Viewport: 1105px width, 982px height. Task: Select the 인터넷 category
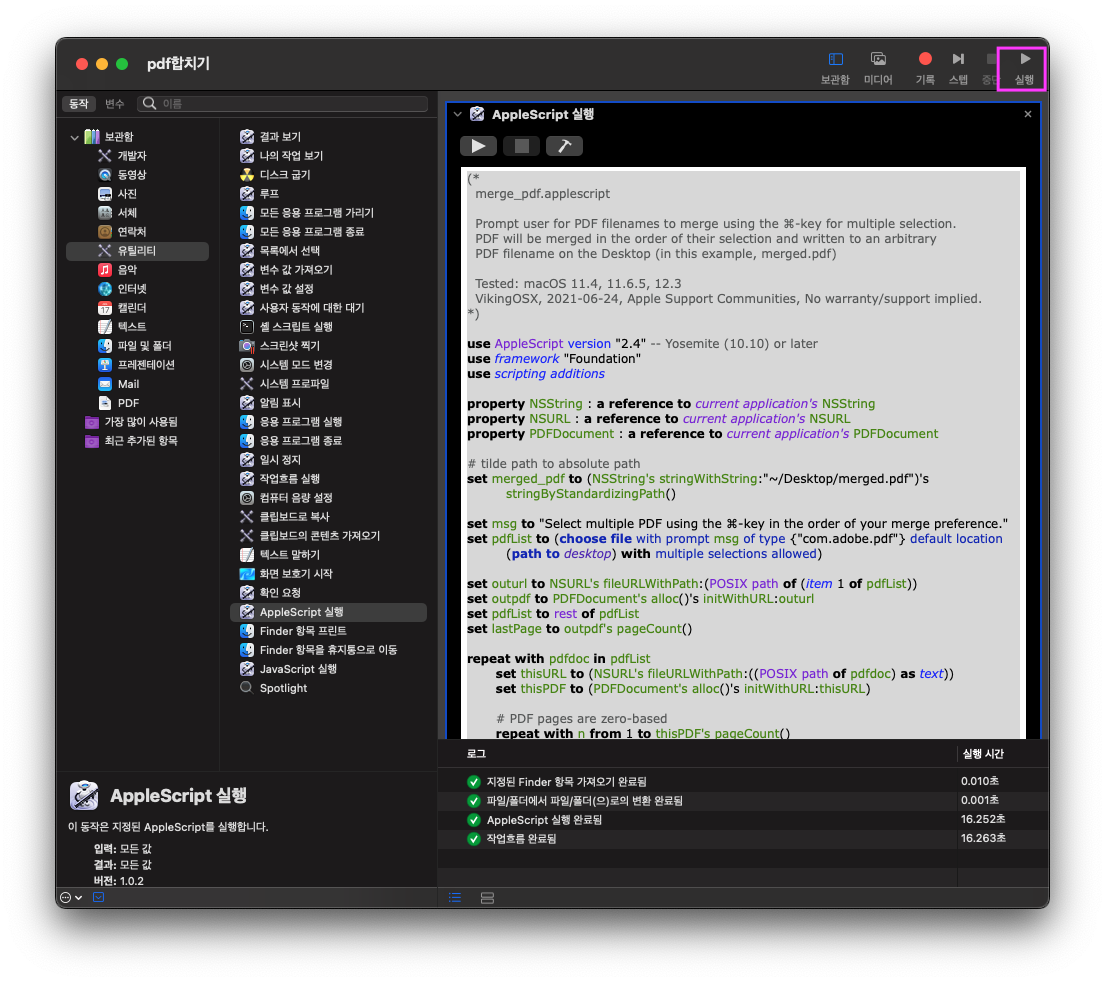132,289
